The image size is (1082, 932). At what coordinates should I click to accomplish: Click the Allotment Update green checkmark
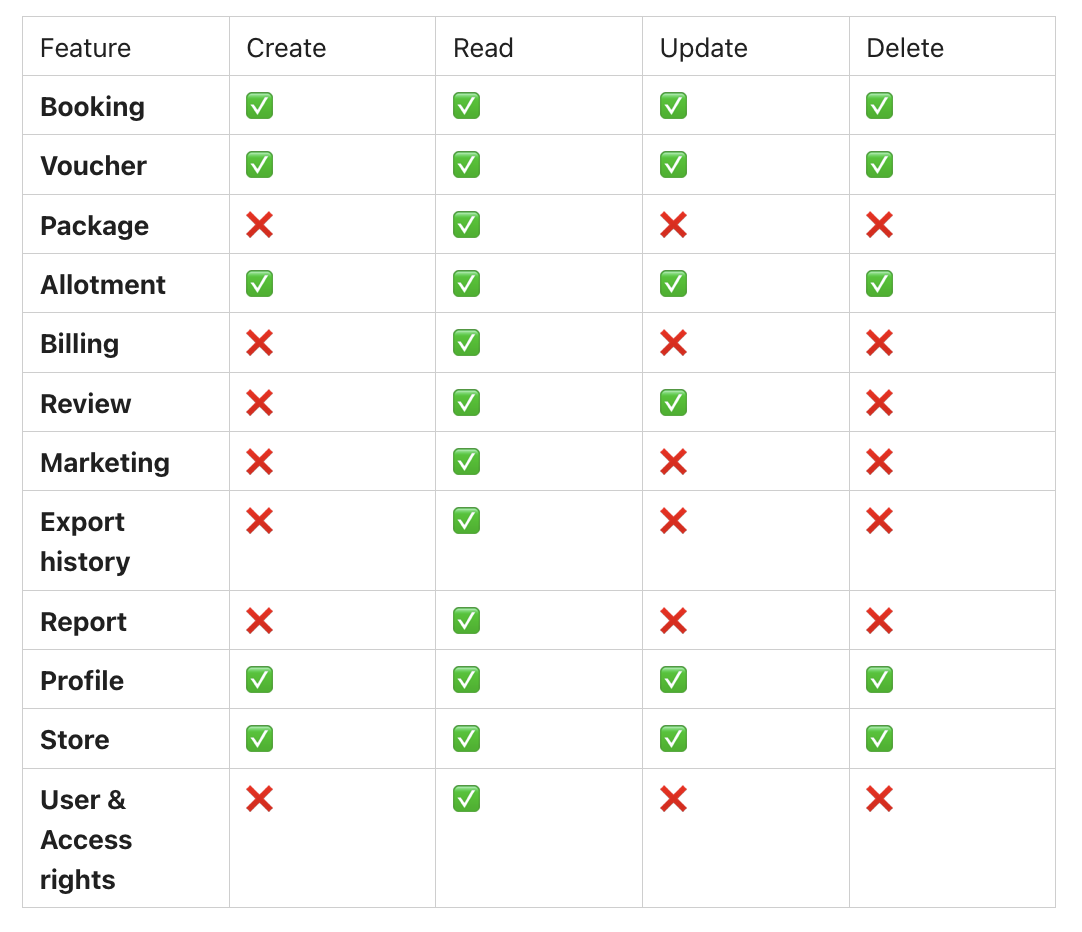pyautogui.click(x=673, y=284)
